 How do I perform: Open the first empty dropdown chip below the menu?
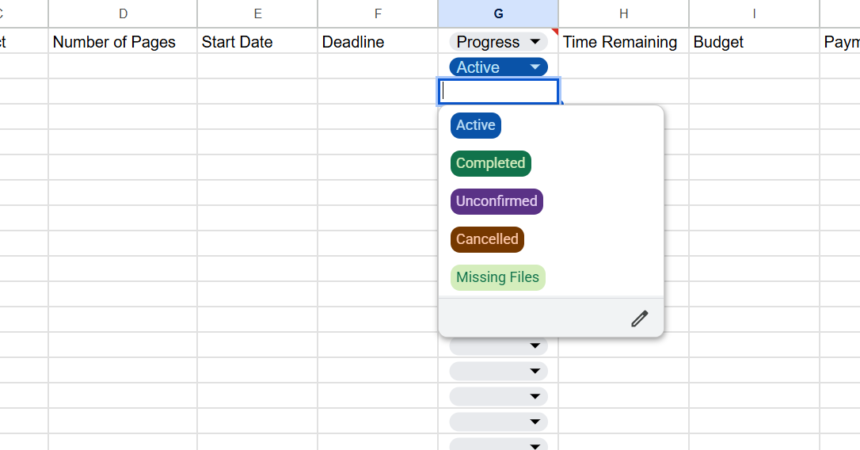(x=498, y=346)
